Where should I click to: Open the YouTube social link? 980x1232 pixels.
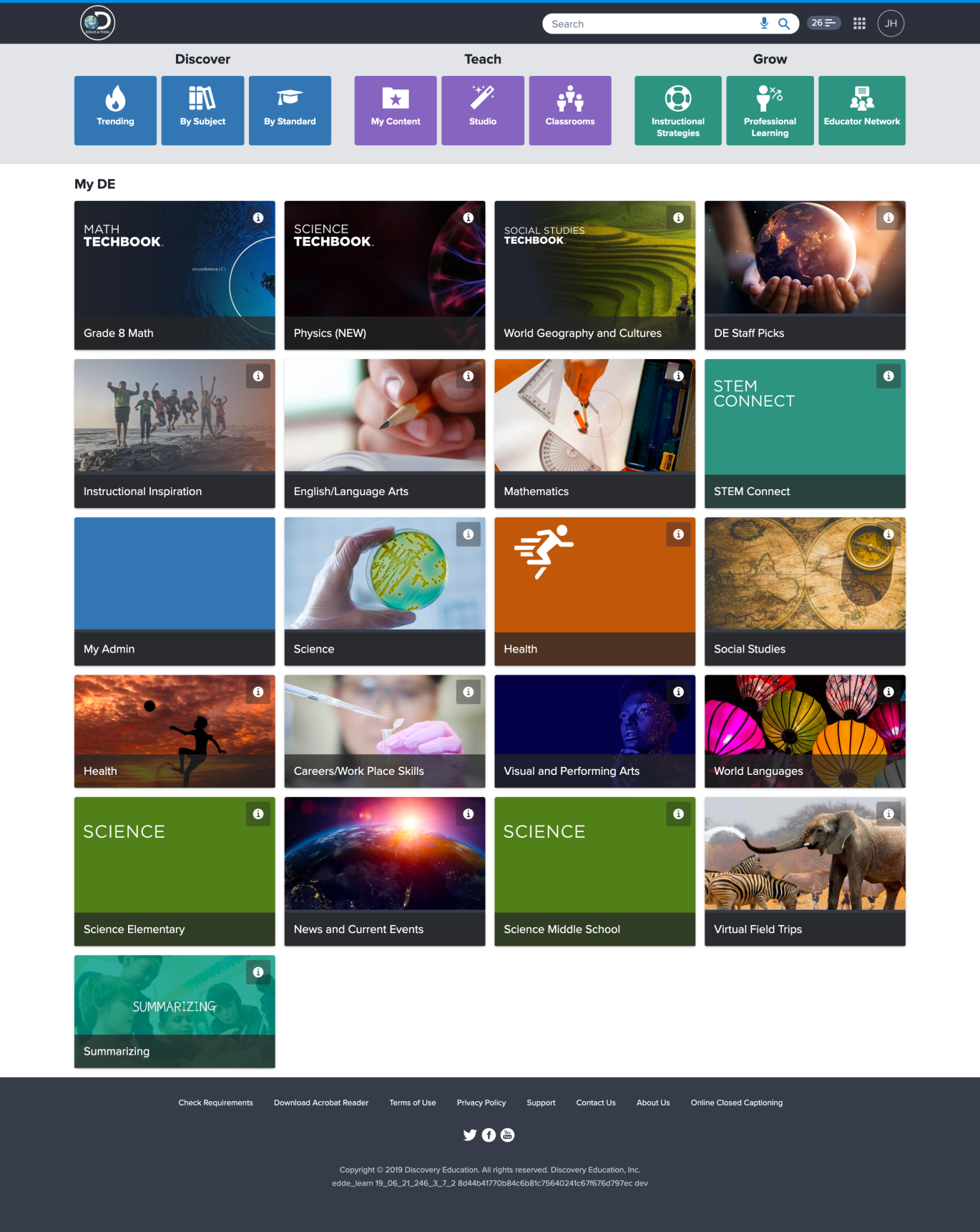508,1135
